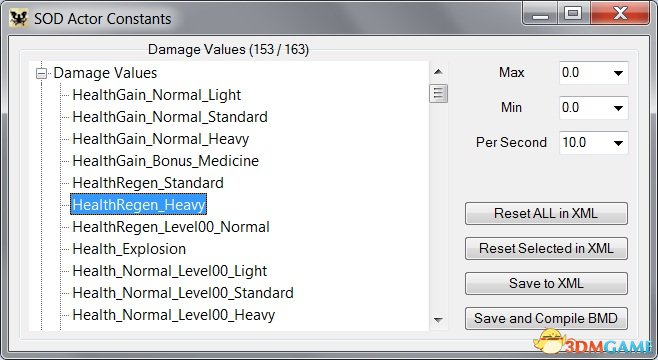This screenshot has width=658, height=360.
Task: Select HealthGain_Bonus_Medicine item
Action: point(165,161)
